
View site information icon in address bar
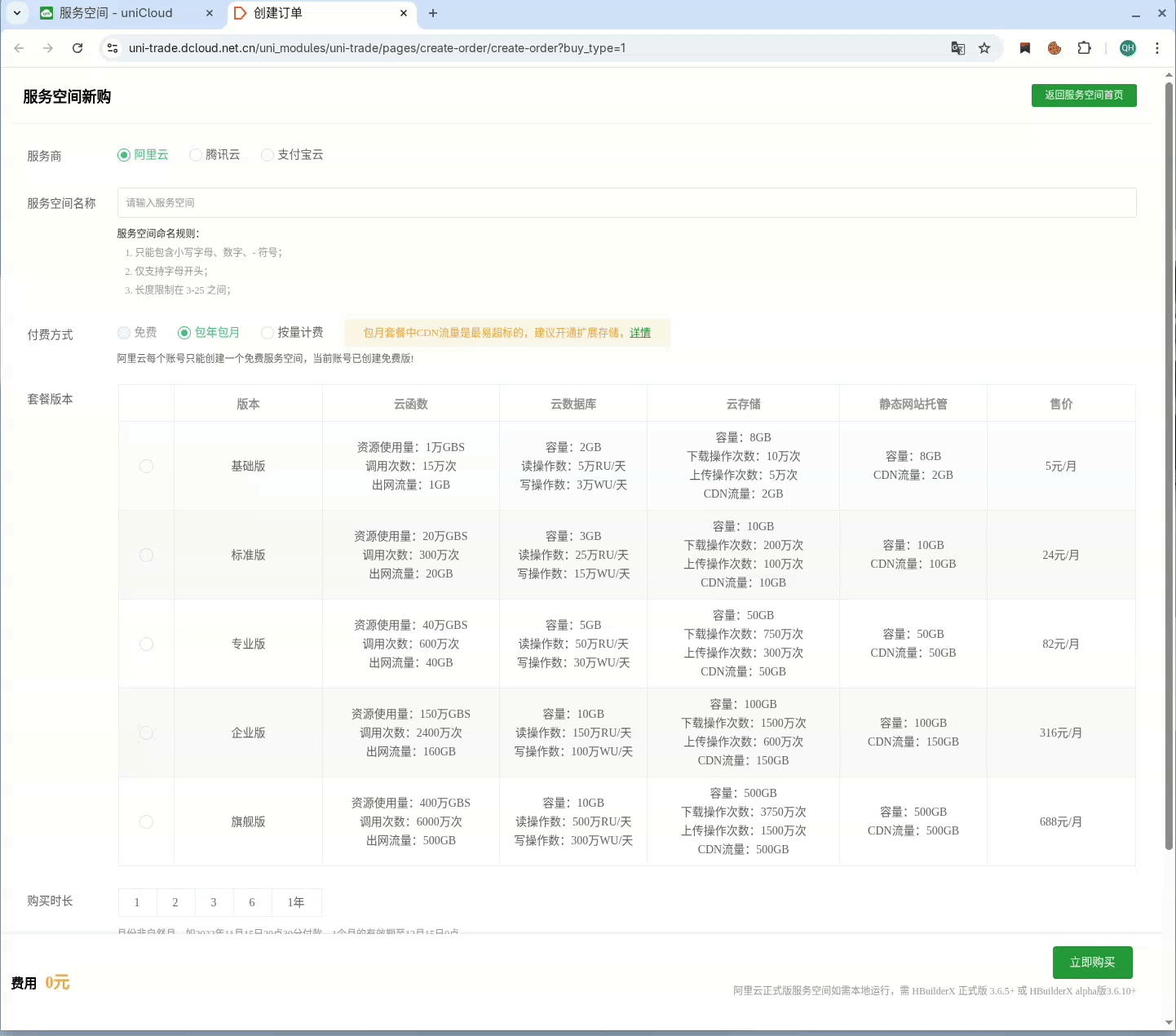pos(113,48)
